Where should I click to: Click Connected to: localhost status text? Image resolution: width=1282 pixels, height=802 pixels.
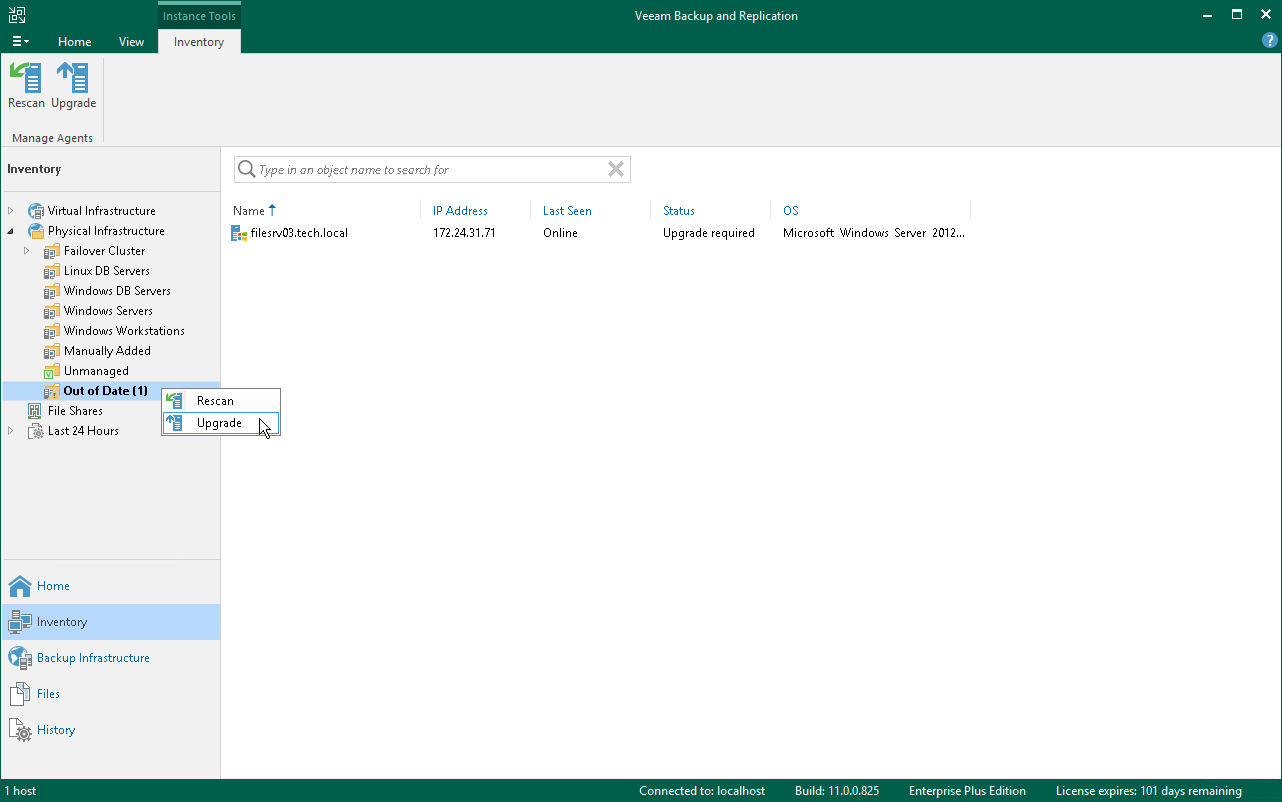coord(702,791)
